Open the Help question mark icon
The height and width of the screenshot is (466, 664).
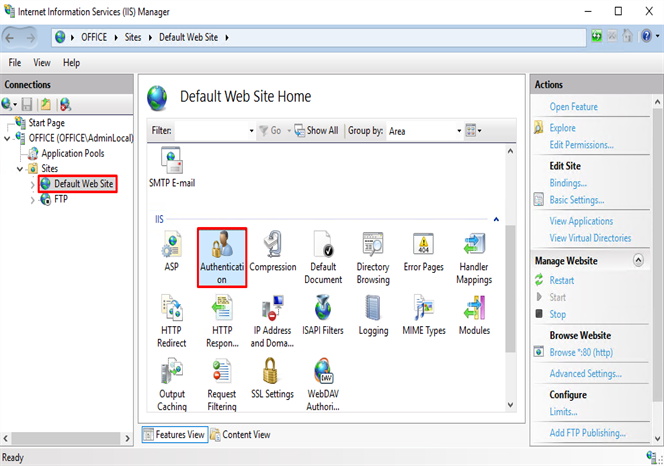646,36
